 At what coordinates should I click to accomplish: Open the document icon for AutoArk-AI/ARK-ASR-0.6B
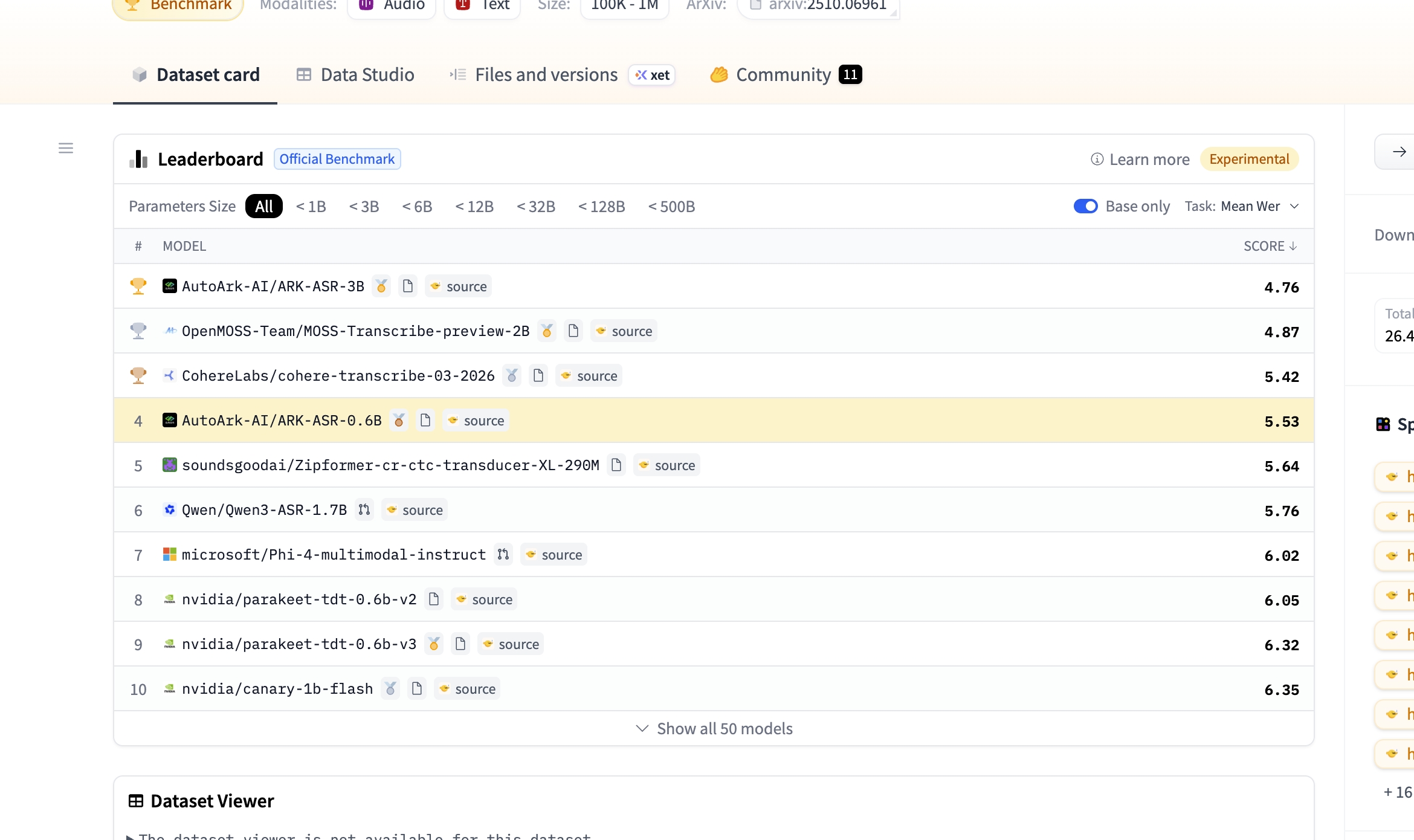(x=425, y=420)
